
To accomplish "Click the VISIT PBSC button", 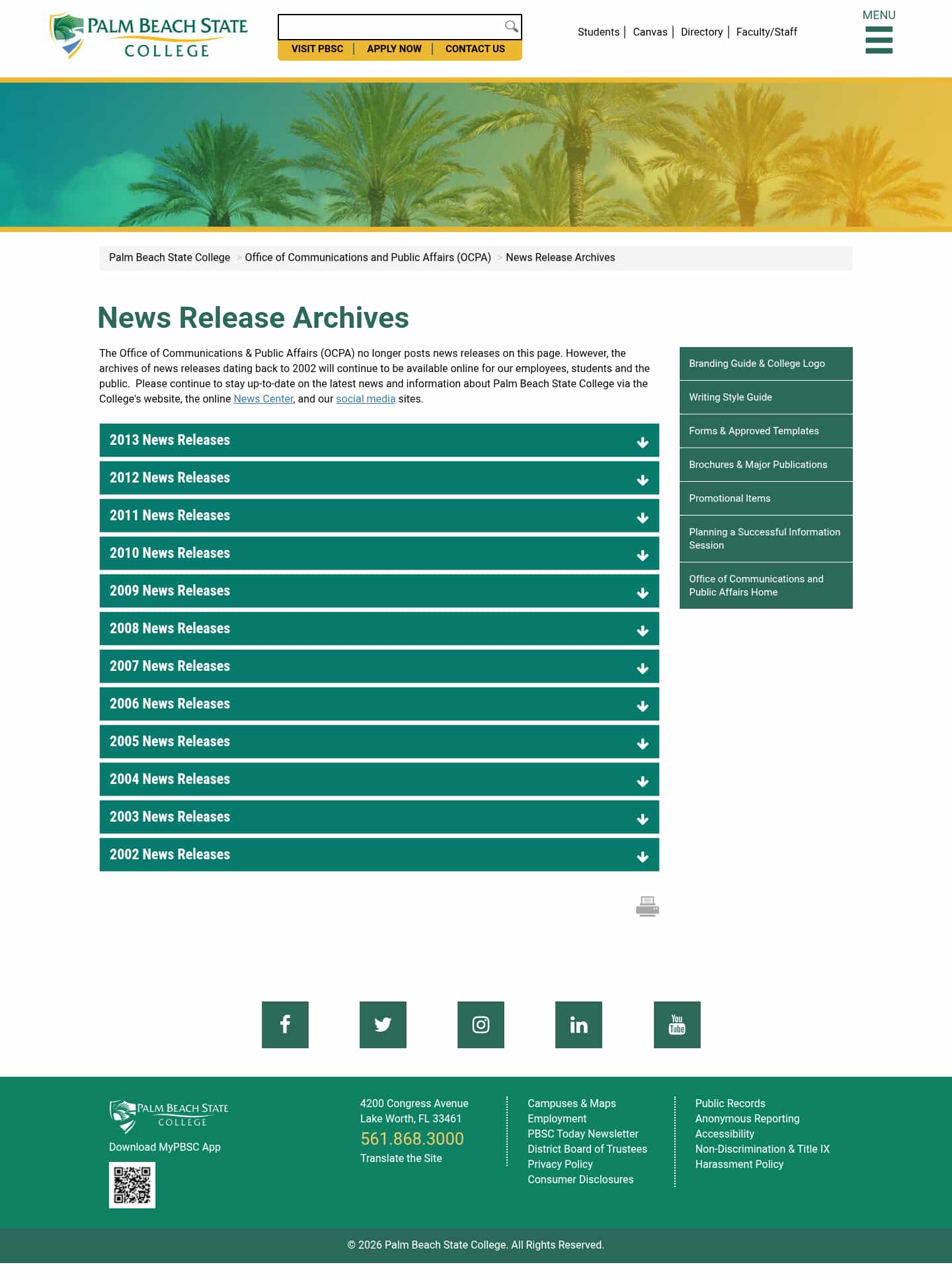I will [x=317, y=49].
